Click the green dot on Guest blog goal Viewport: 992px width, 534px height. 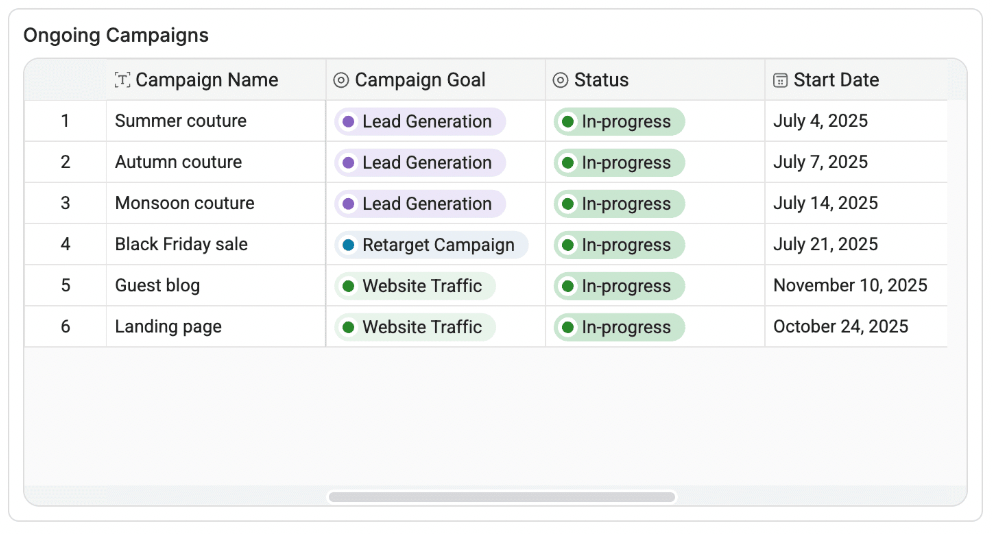coord(348,286)
